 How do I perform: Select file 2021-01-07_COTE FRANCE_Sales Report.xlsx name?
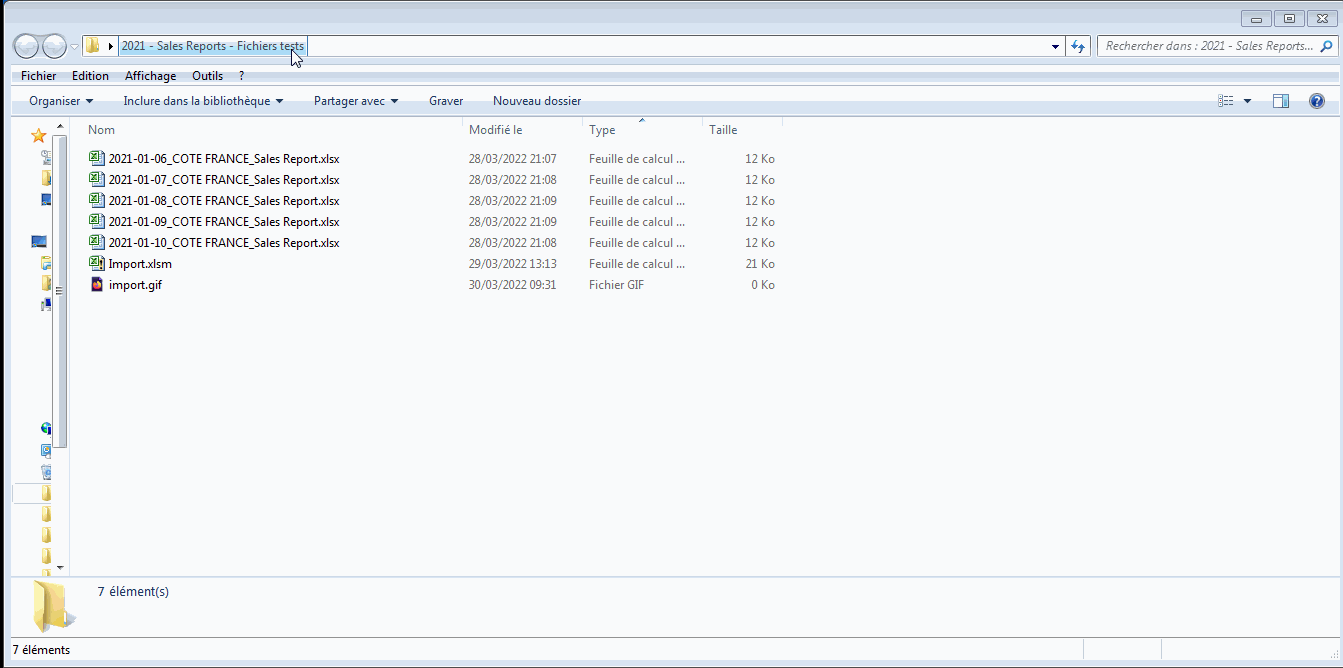click(224, 180)
